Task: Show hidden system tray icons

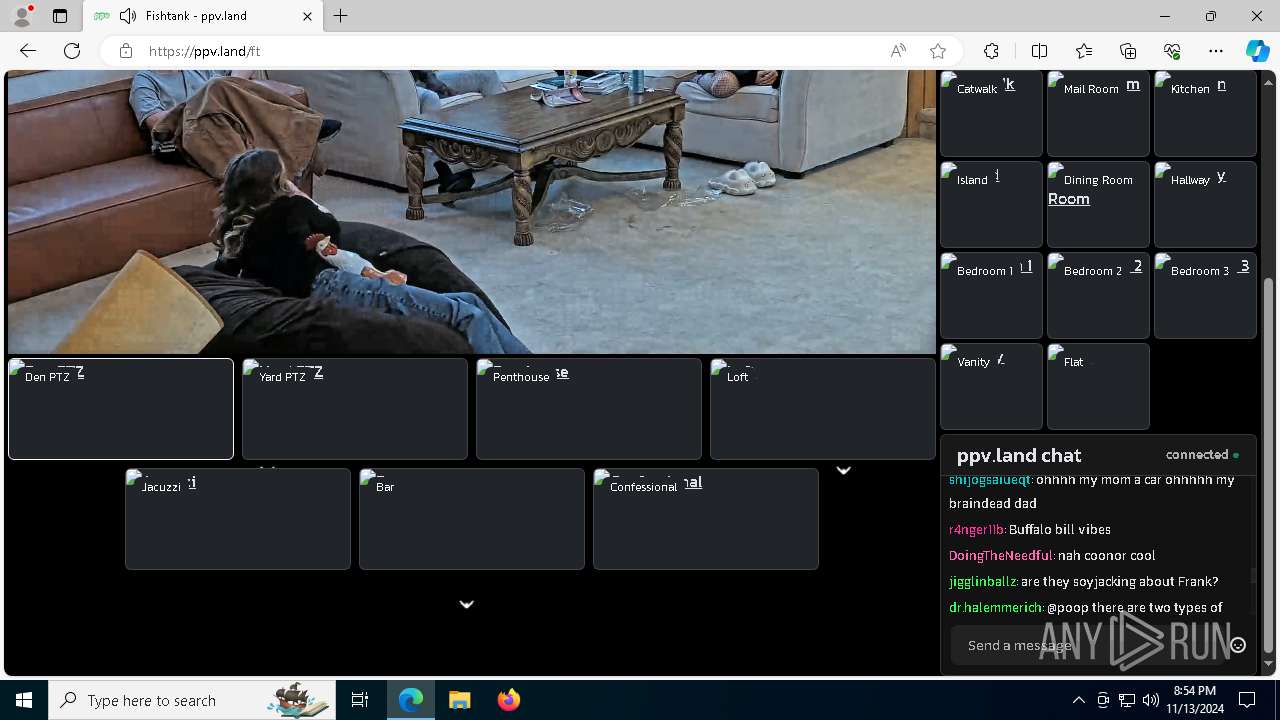Action: click(1079, 700)
